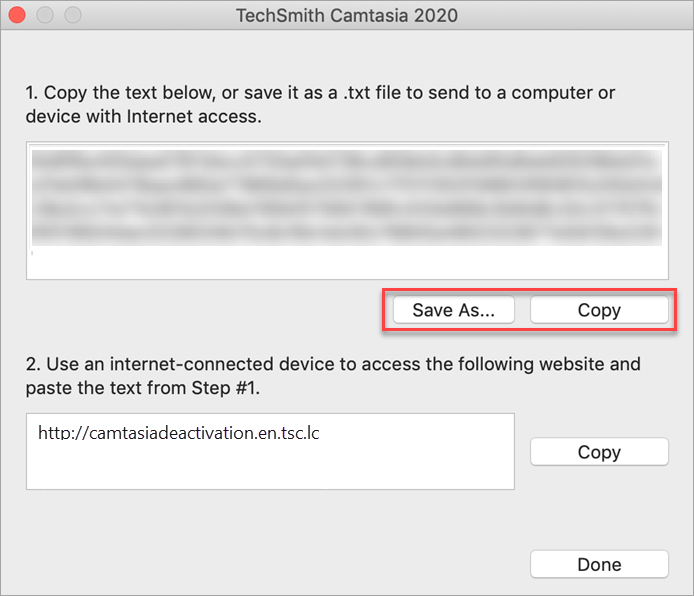
Task: Copy the deactivation website URL
Action: (x=598, y=452)
